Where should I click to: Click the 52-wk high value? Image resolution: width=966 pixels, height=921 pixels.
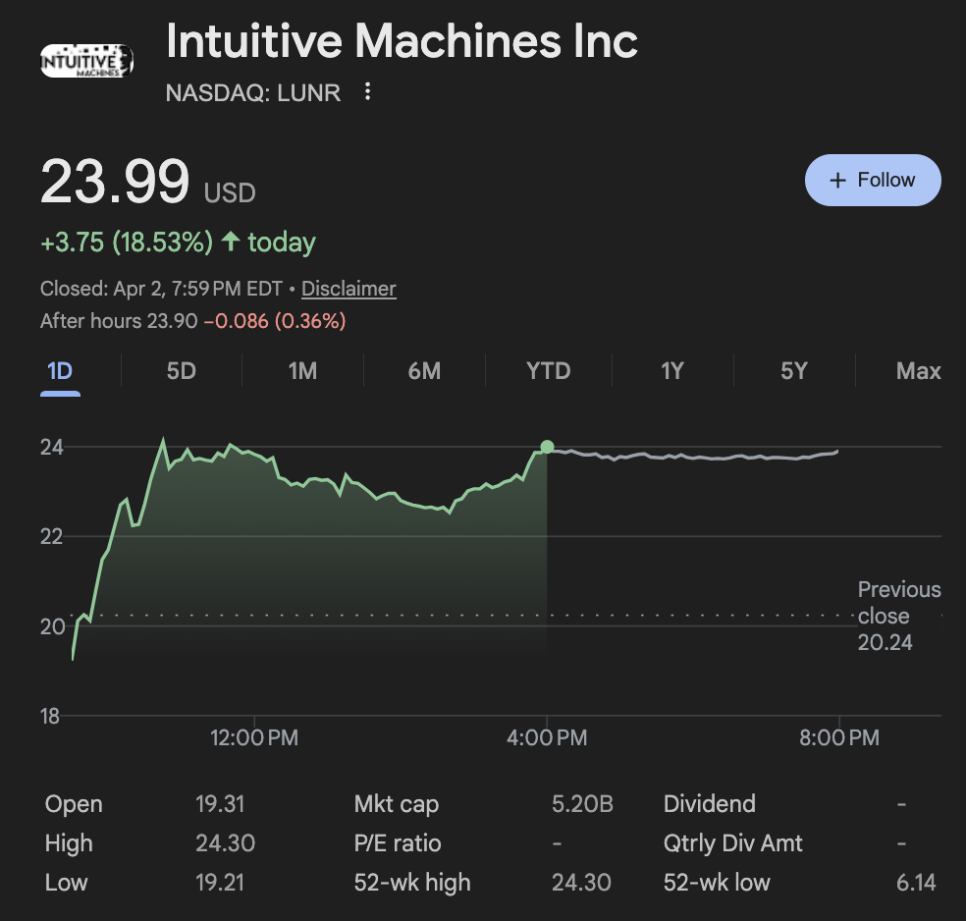[581, 883]
